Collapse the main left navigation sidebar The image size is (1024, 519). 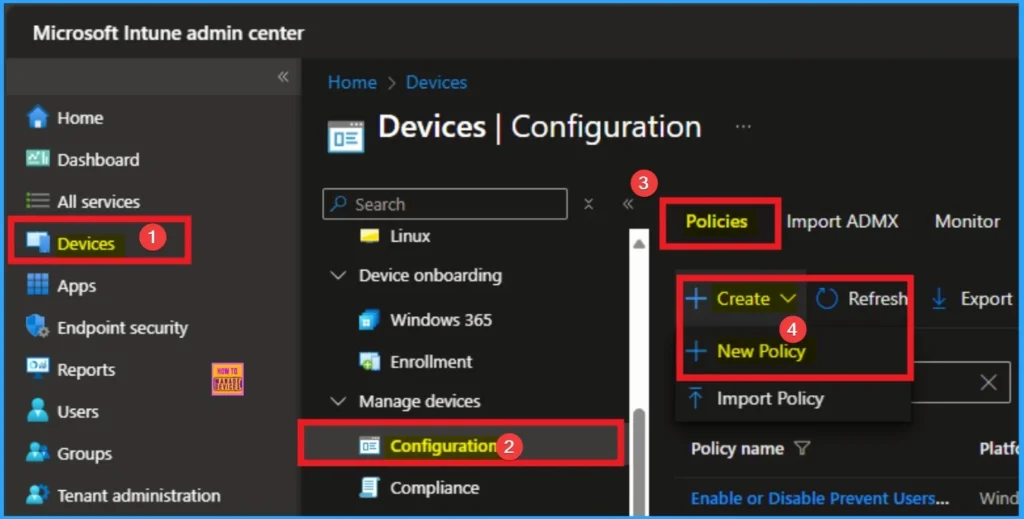tap(283, 77)
